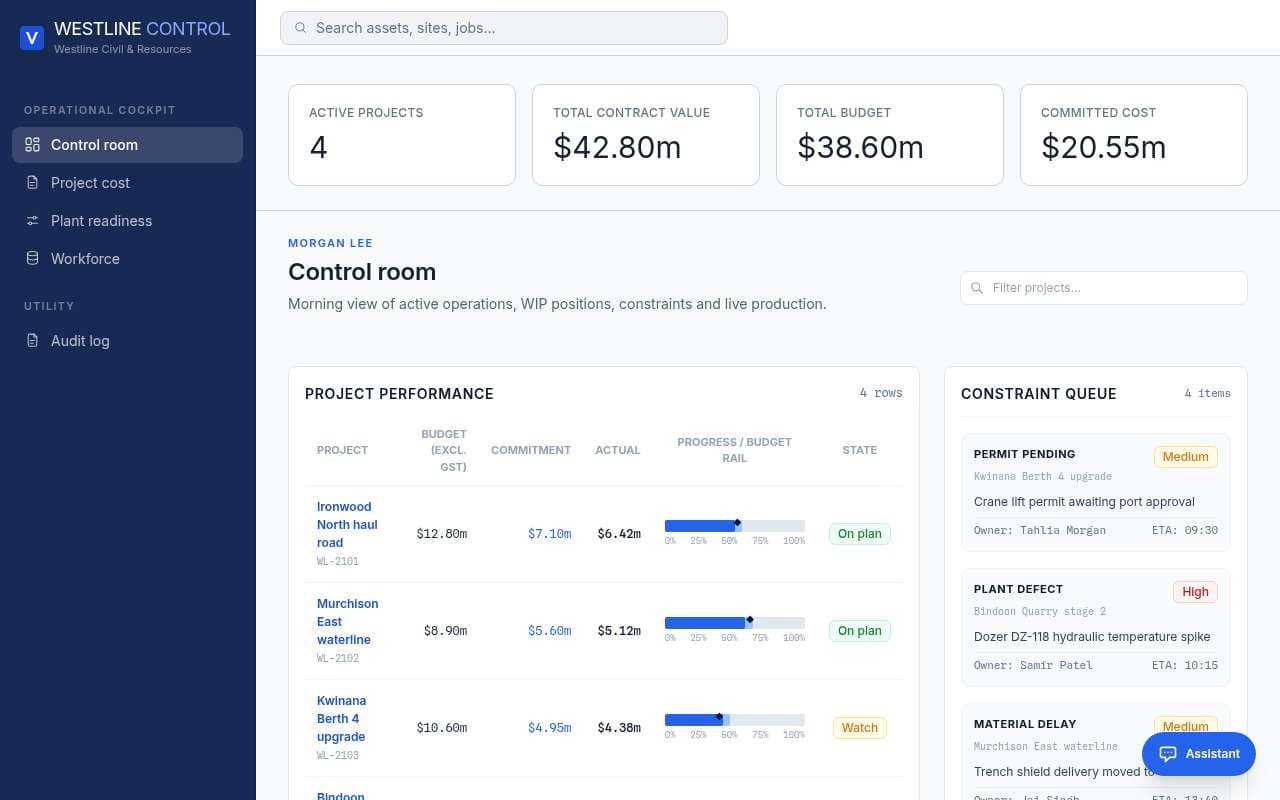
Task: Click the WL-2103 project code
Action: coord(338,756)
